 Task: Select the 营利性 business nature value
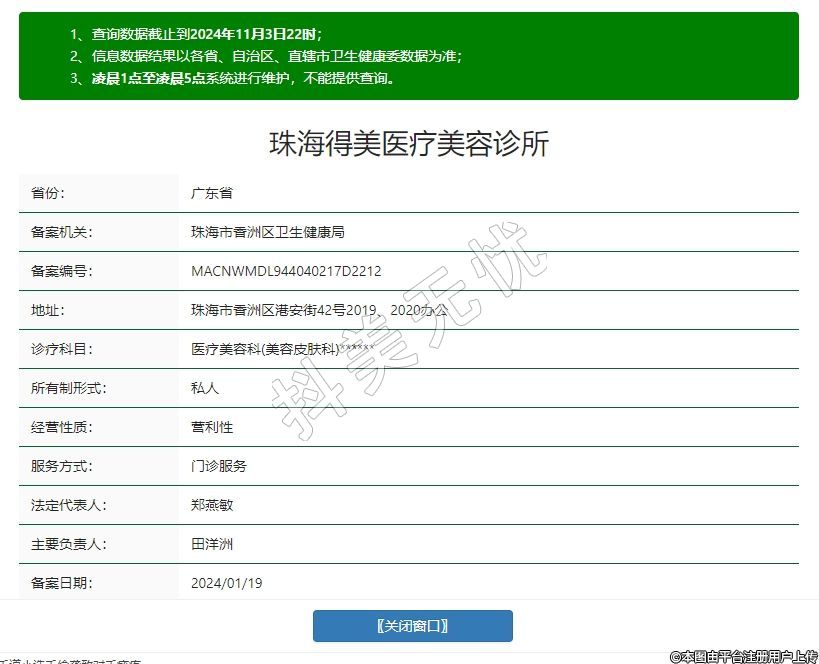[212, 427]
